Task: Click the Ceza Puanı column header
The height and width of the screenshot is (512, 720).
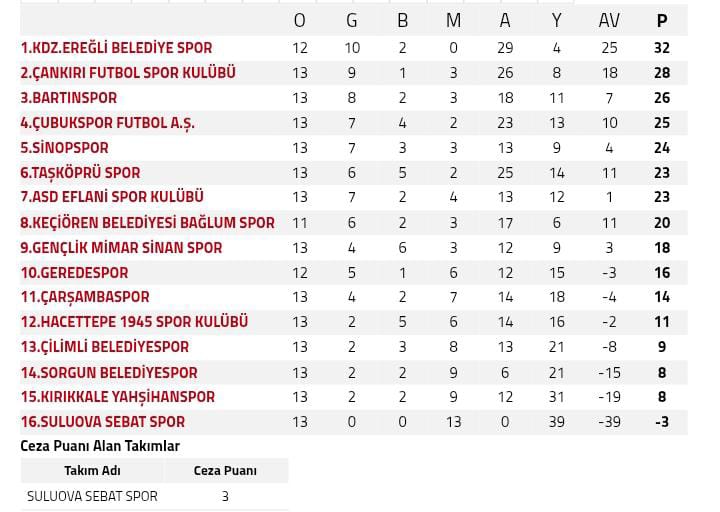Action: [x=225, y=471]
